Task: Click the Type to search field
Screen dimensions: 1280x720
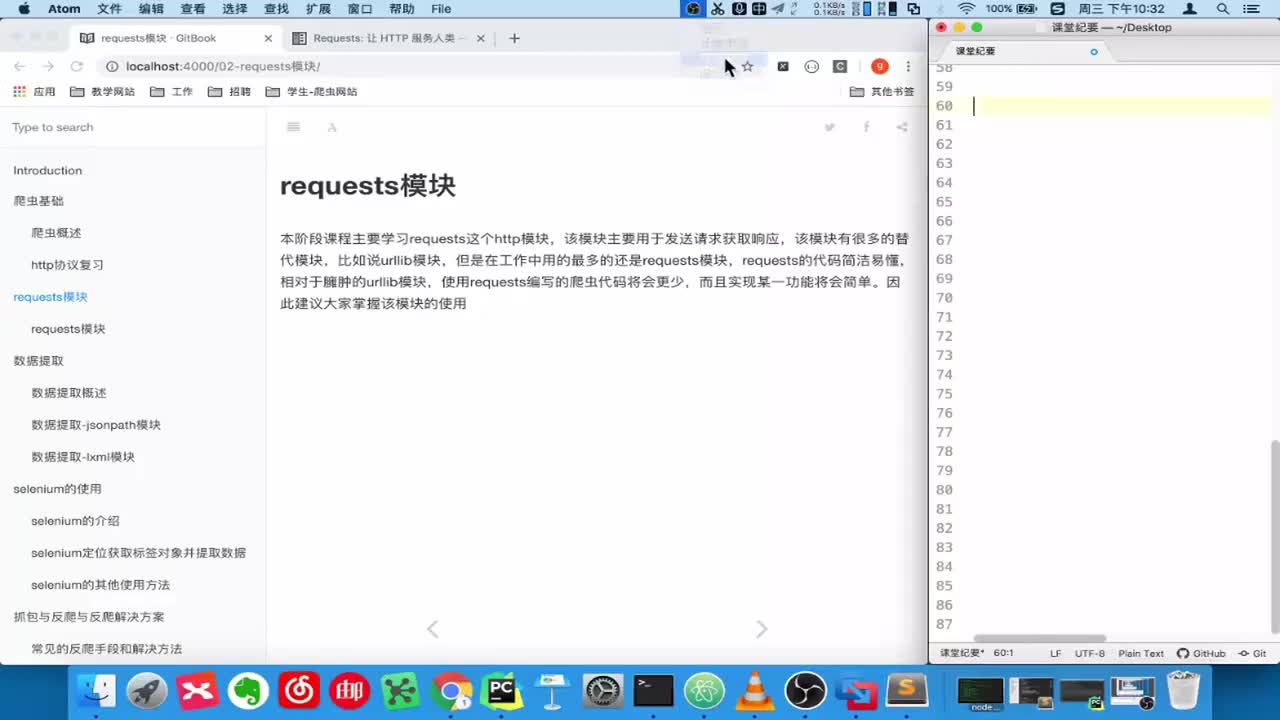Action: [x=132, y=127]
